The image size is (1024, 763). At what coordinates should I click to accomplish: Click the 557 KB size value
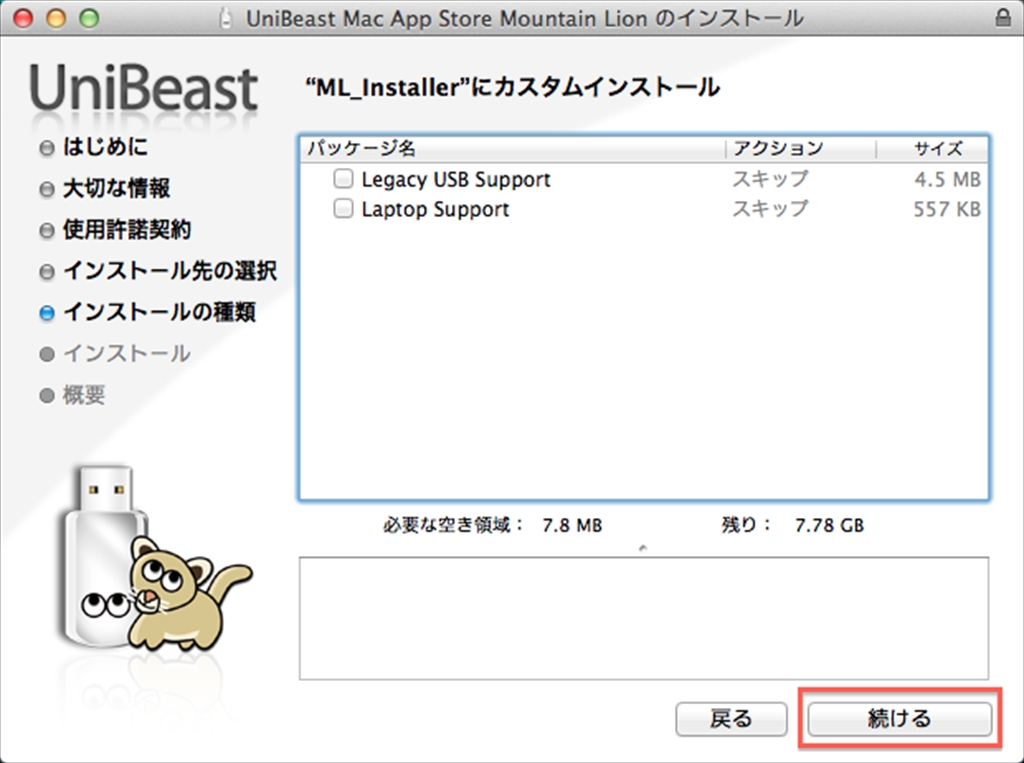click(x=947, y=209)
